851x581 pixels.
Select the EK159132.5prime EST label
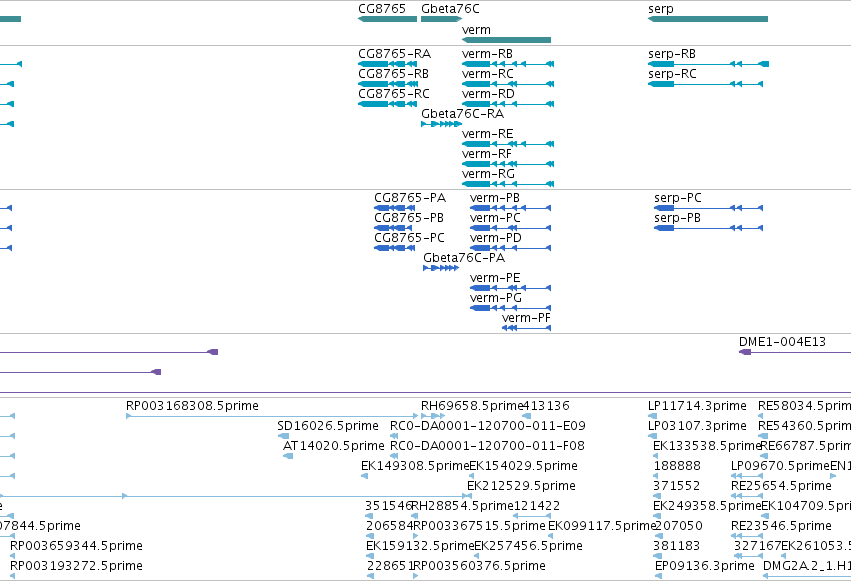[421, 547]
